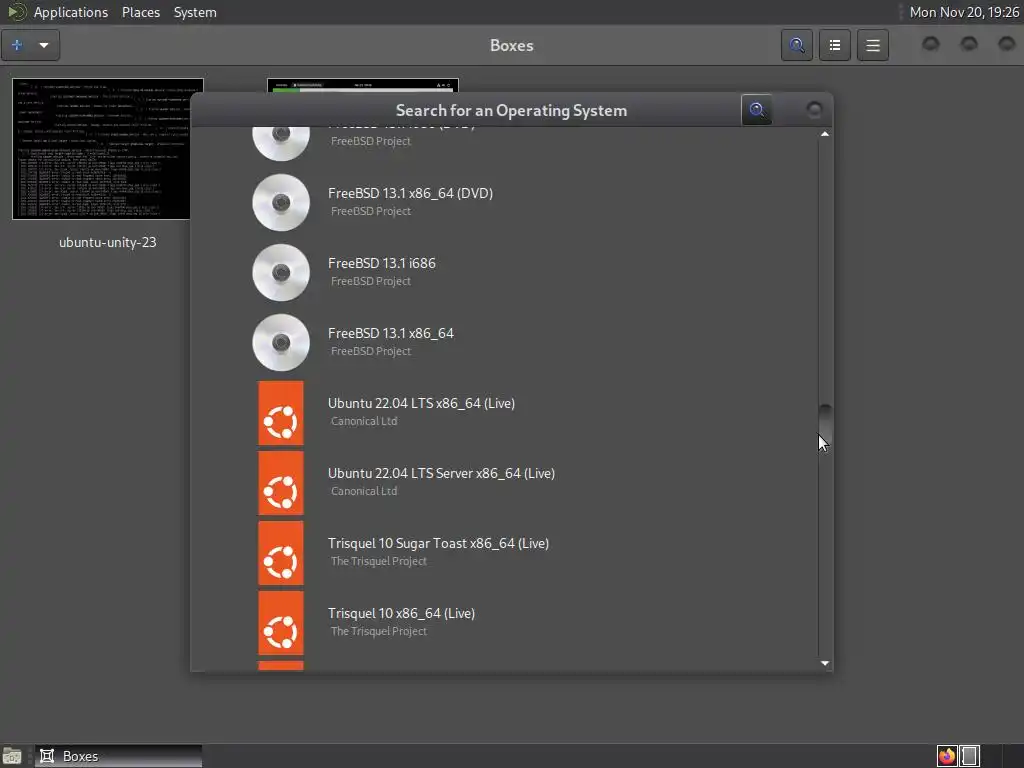The image size is (1024, 768).
Task: Click the Trisquel 10 Sugar Toast logo icon
Action: 281,552
